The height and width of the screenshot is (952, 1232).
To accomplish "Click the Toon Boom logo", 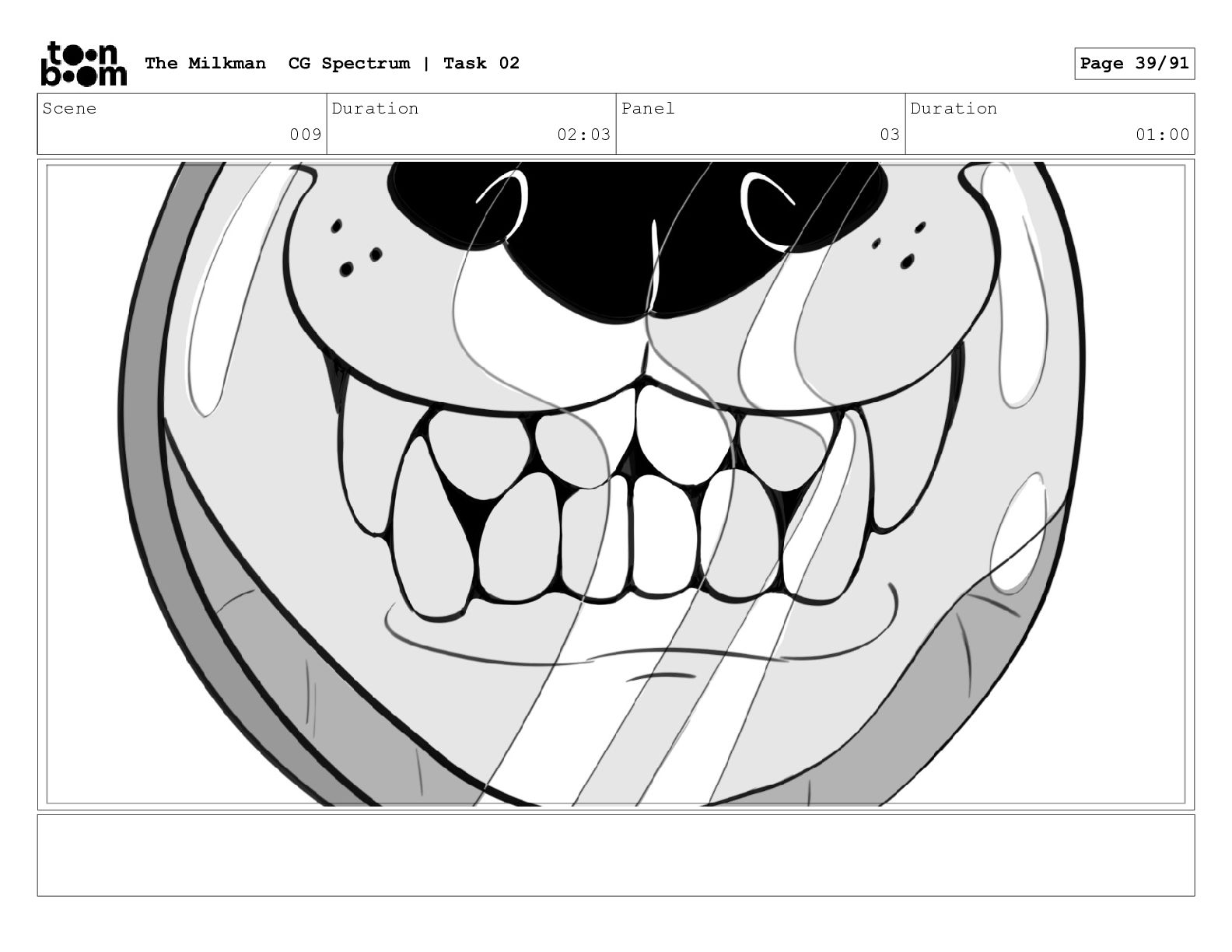I will (83, 63).
